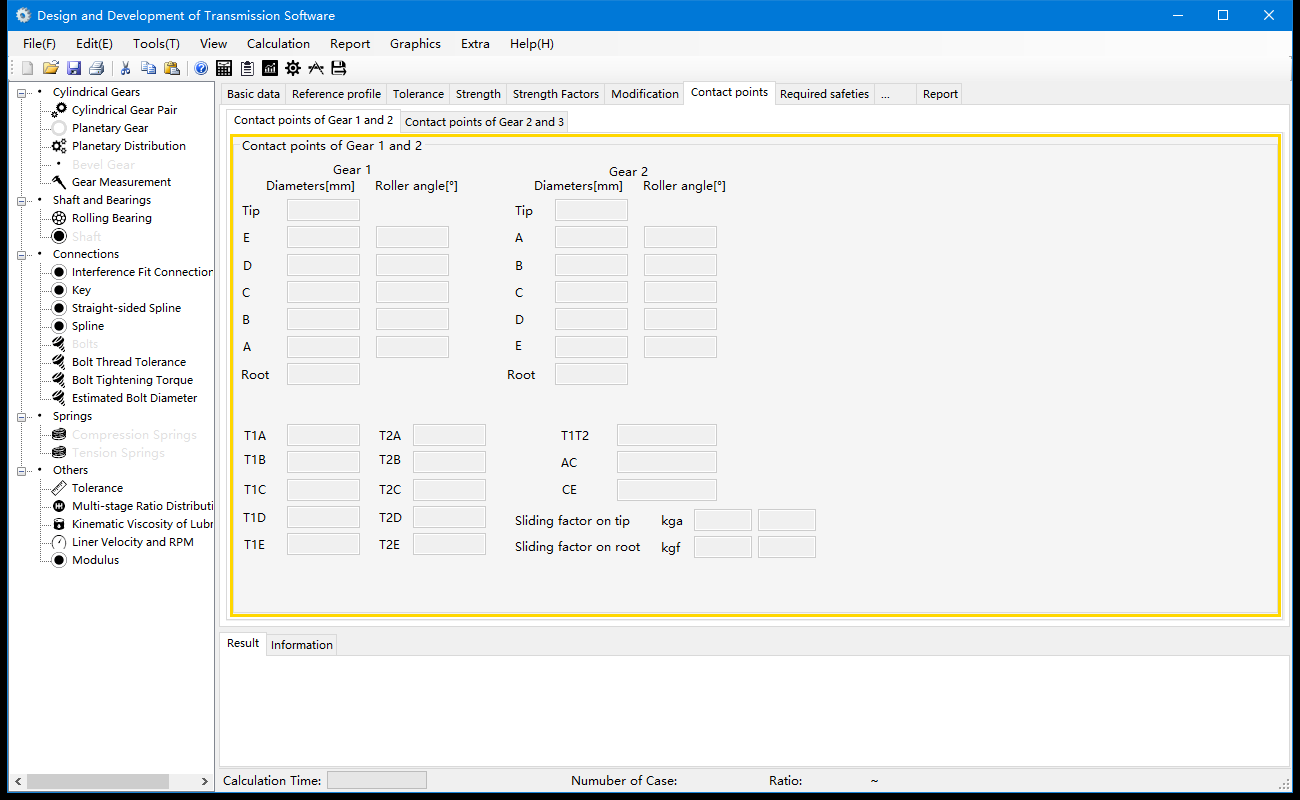Collapse the Springs tree node
Image resolution: width=1300 pixels, height=800 pixels.
tap(22, 416)
